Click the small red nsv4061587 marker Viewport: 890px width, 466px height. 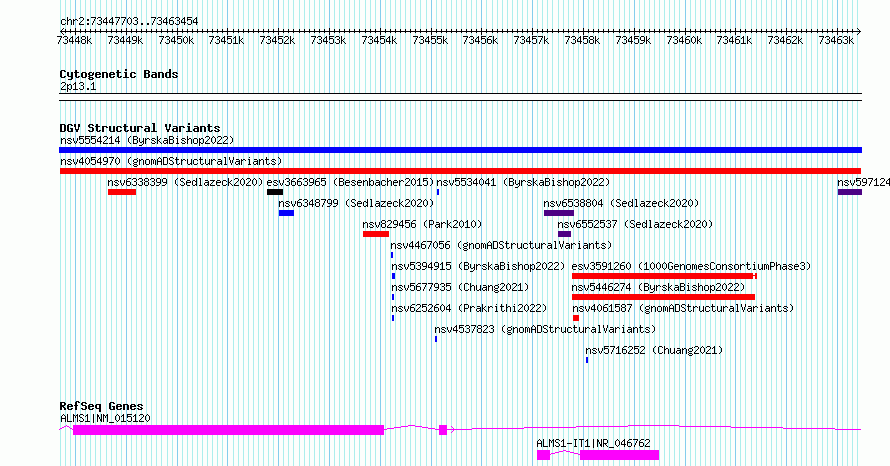point(576,318)
